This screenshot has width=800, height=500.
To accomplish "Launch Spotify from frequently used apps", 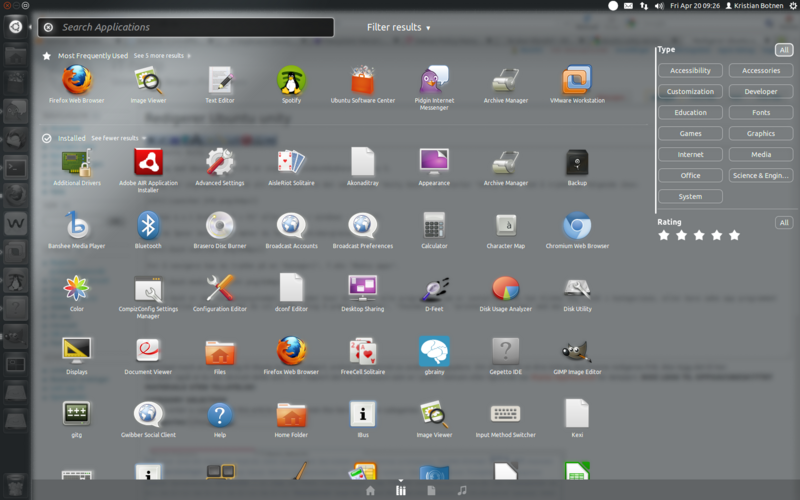I will point(291,81).
